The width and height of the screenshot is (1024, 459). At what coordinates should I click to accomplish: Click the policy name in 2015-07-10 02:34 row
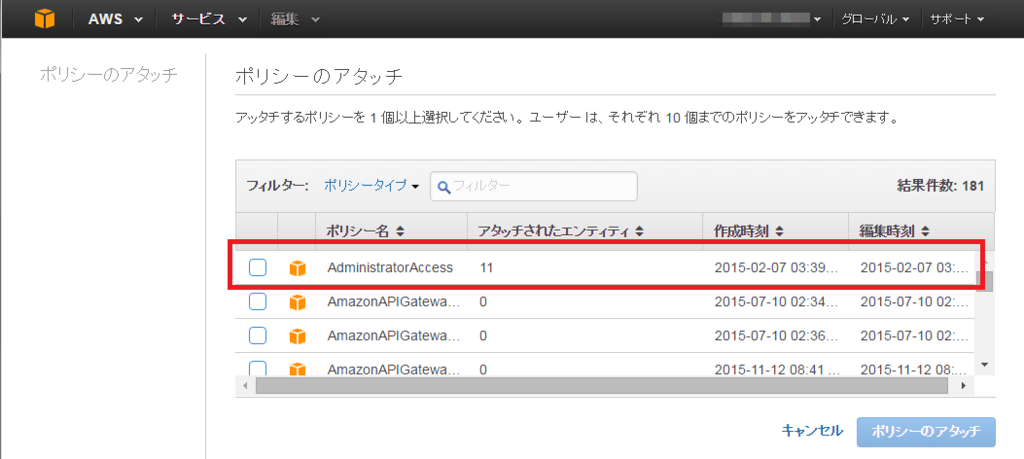point(393,302)
